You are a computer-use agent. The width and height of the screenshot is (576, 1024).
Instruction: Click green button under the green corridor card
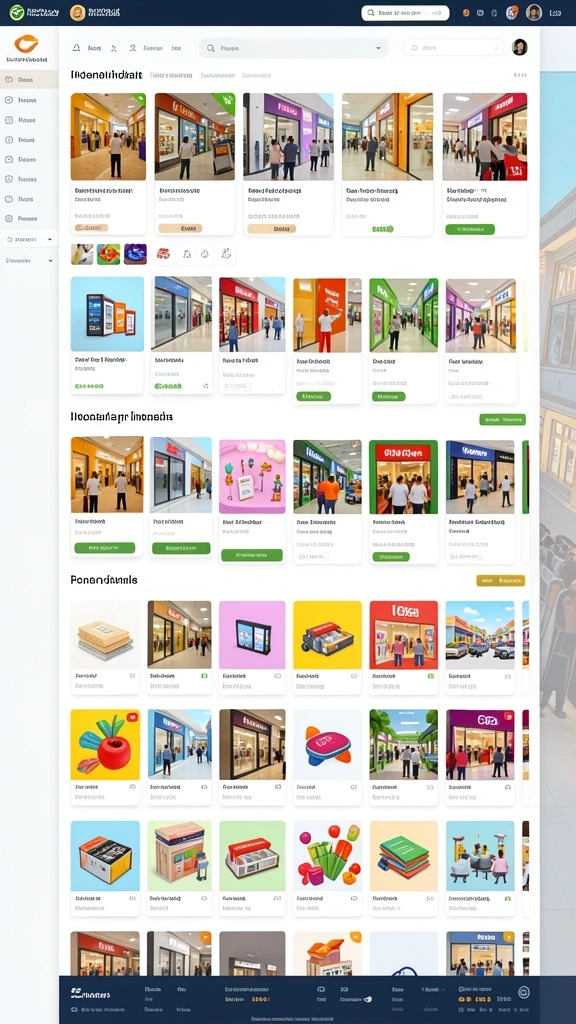389,396
